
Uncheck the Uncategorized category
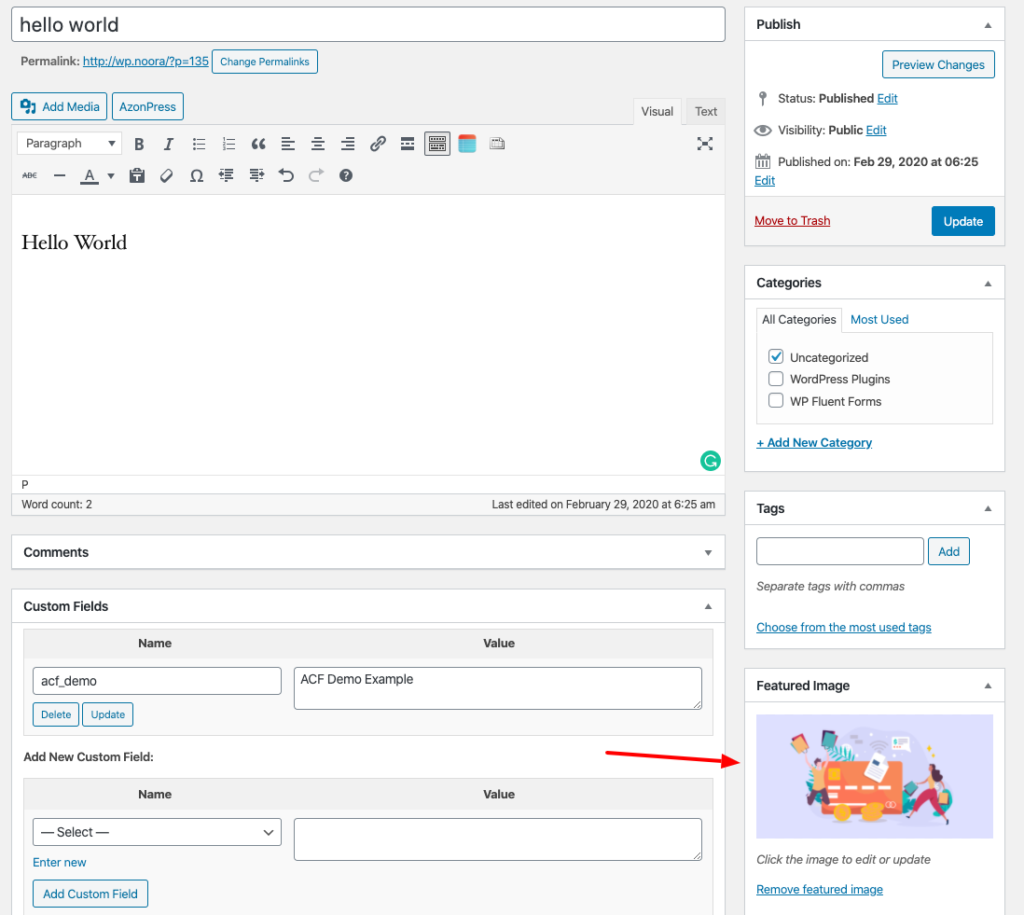pos(776,357)
